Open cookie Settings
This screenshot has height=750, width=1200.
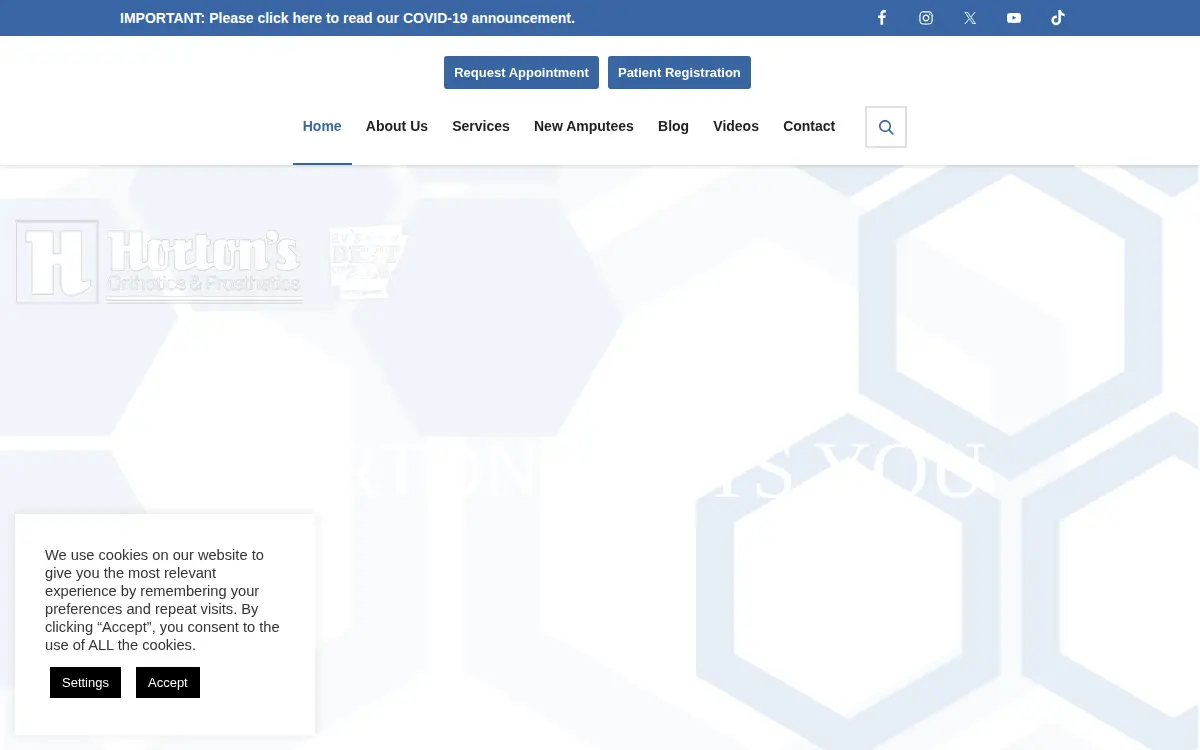tap(85, 682)
